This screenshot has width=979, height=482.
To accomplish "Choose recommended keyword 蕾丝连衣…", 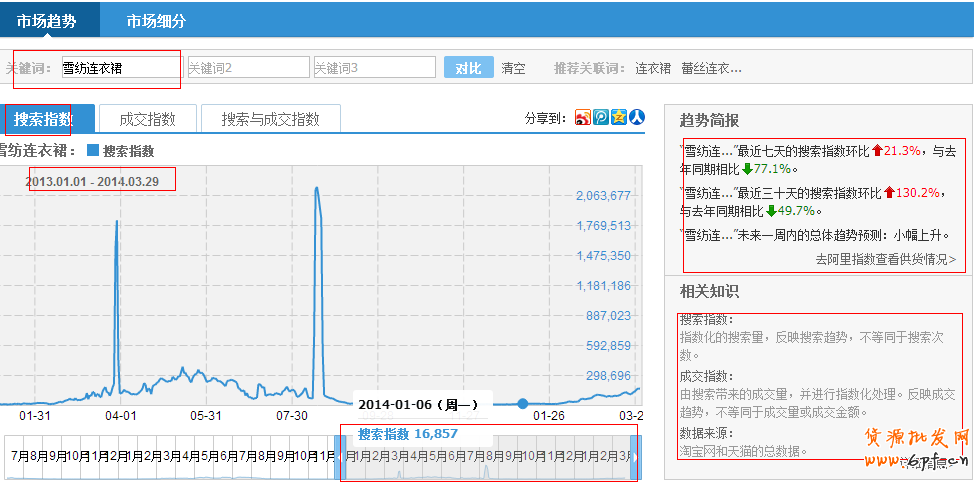I will tap(711, 68).
